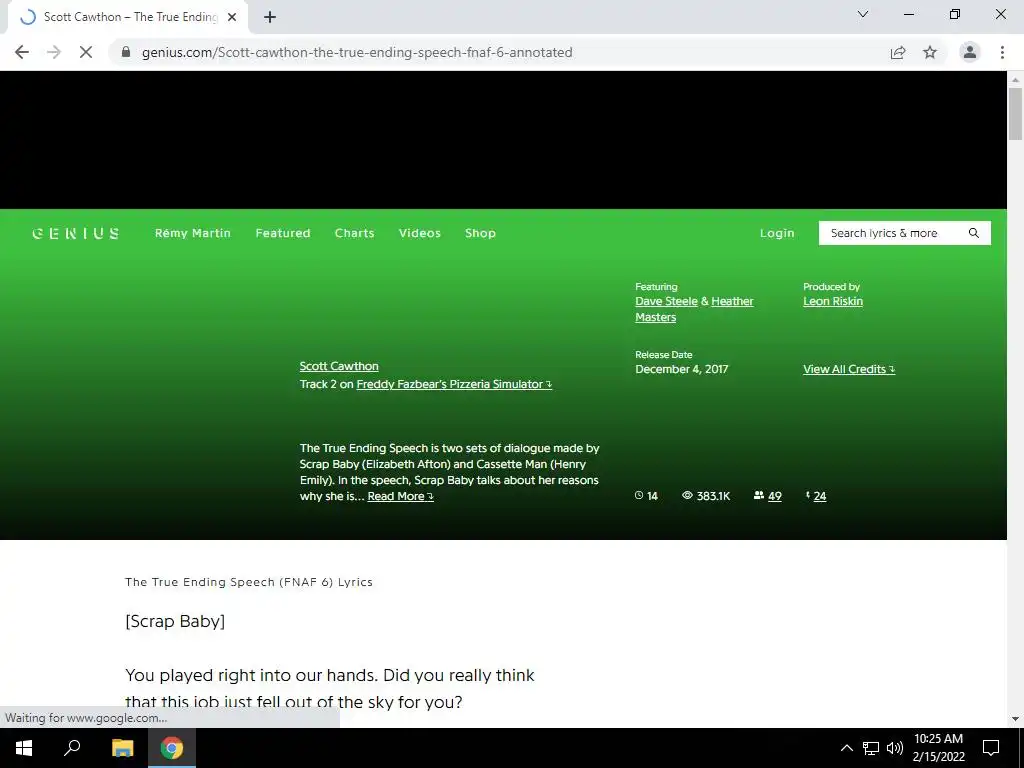The image size is (1024, 768).
Task: Open Windows taskbar search
Action: tap(72, 748)
